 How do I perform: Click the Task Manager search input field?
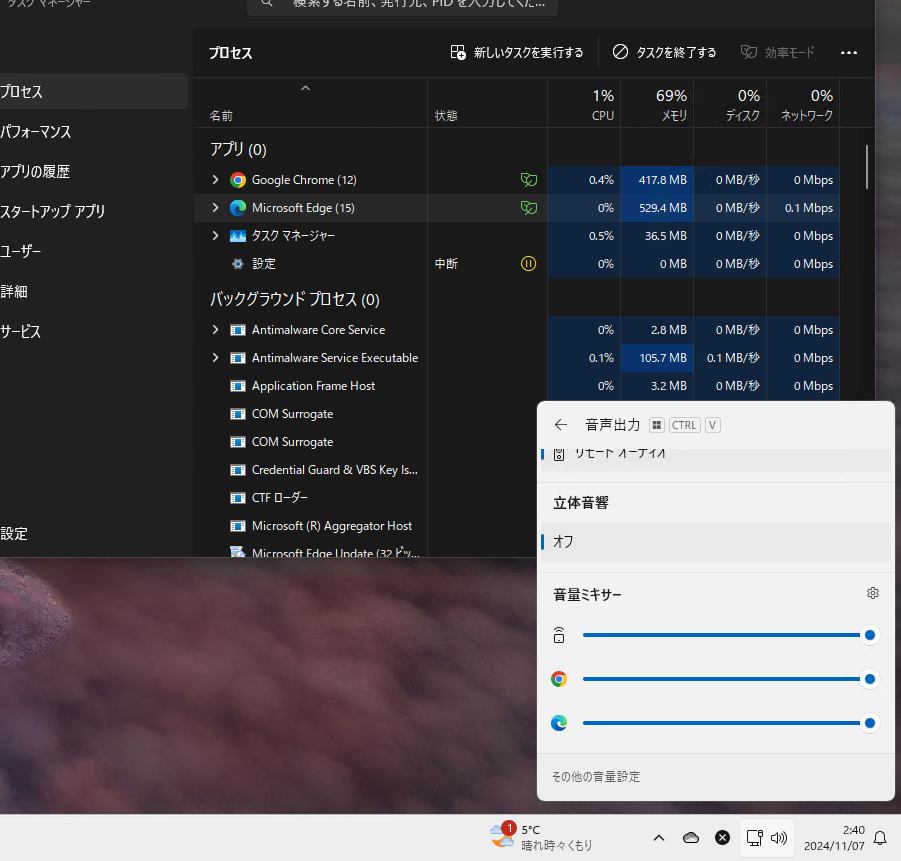(402, 5)
